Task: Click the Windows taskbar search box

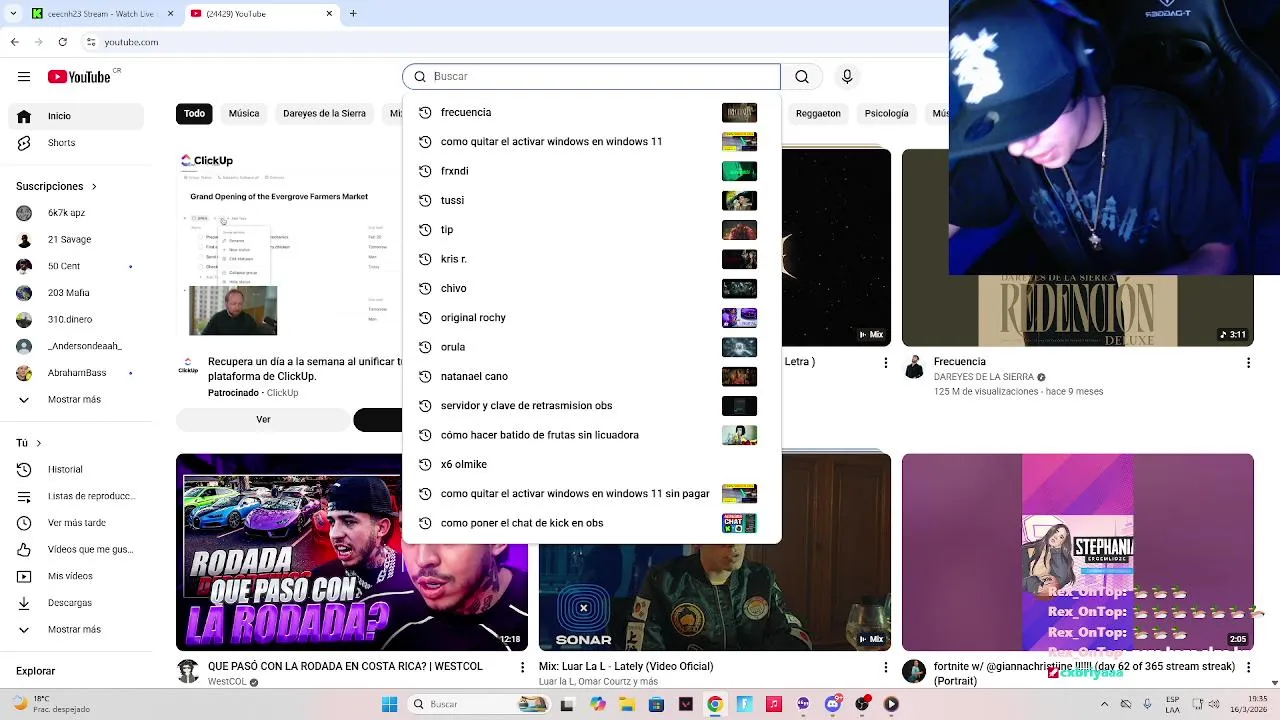Action: pyautogui.click(x=480, y=704)
